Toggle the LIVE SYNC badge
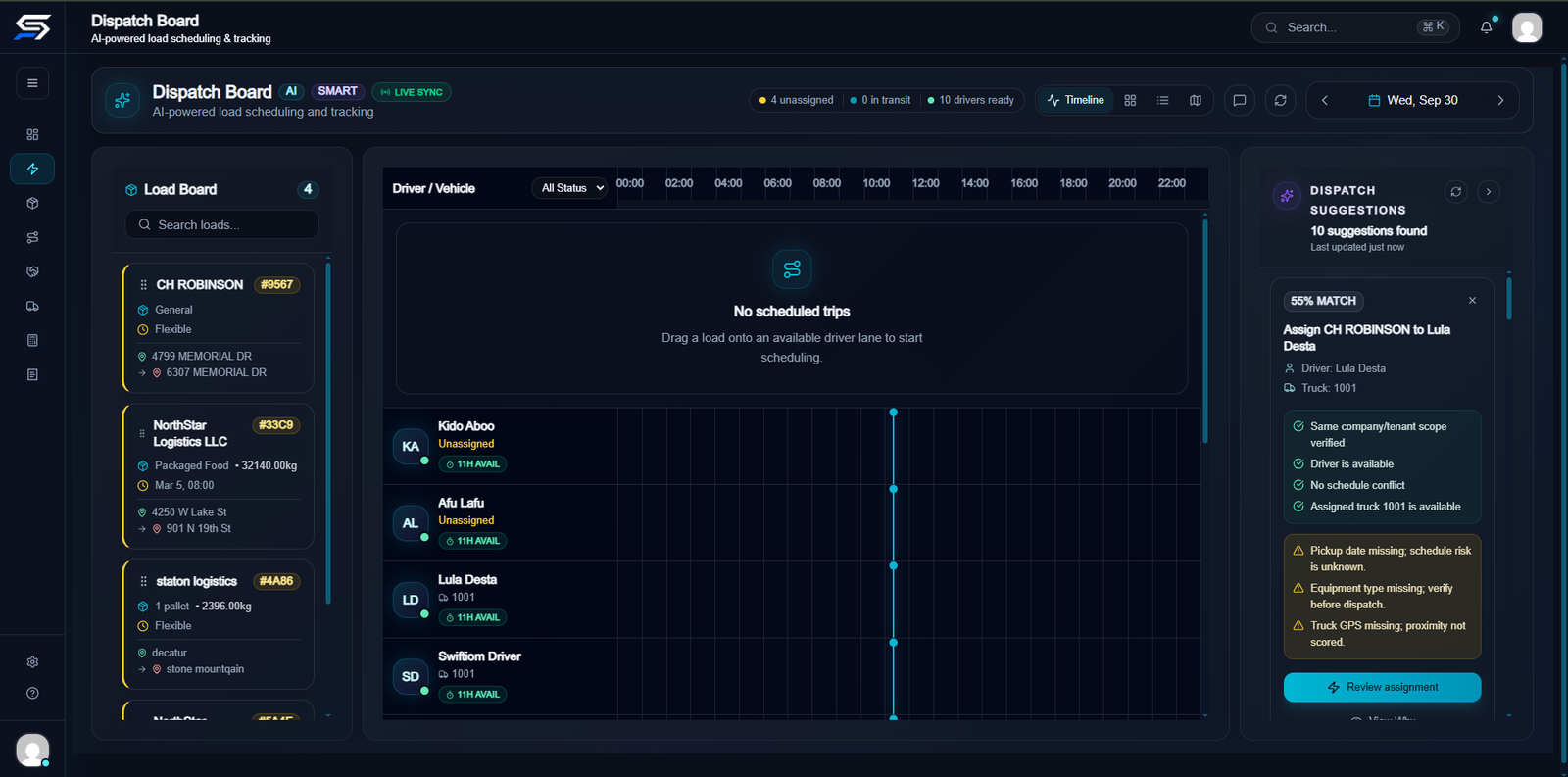The height and width of the screenshot is (777, 1568). [x=412, y=92]
